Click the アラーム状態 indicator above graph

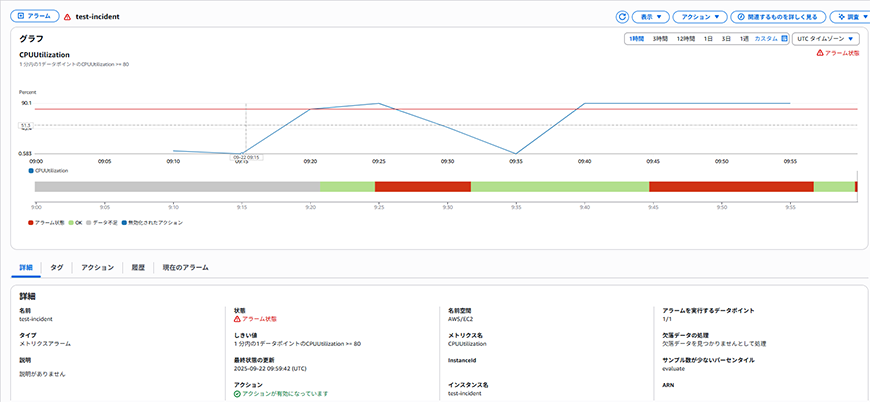[837, 53]
